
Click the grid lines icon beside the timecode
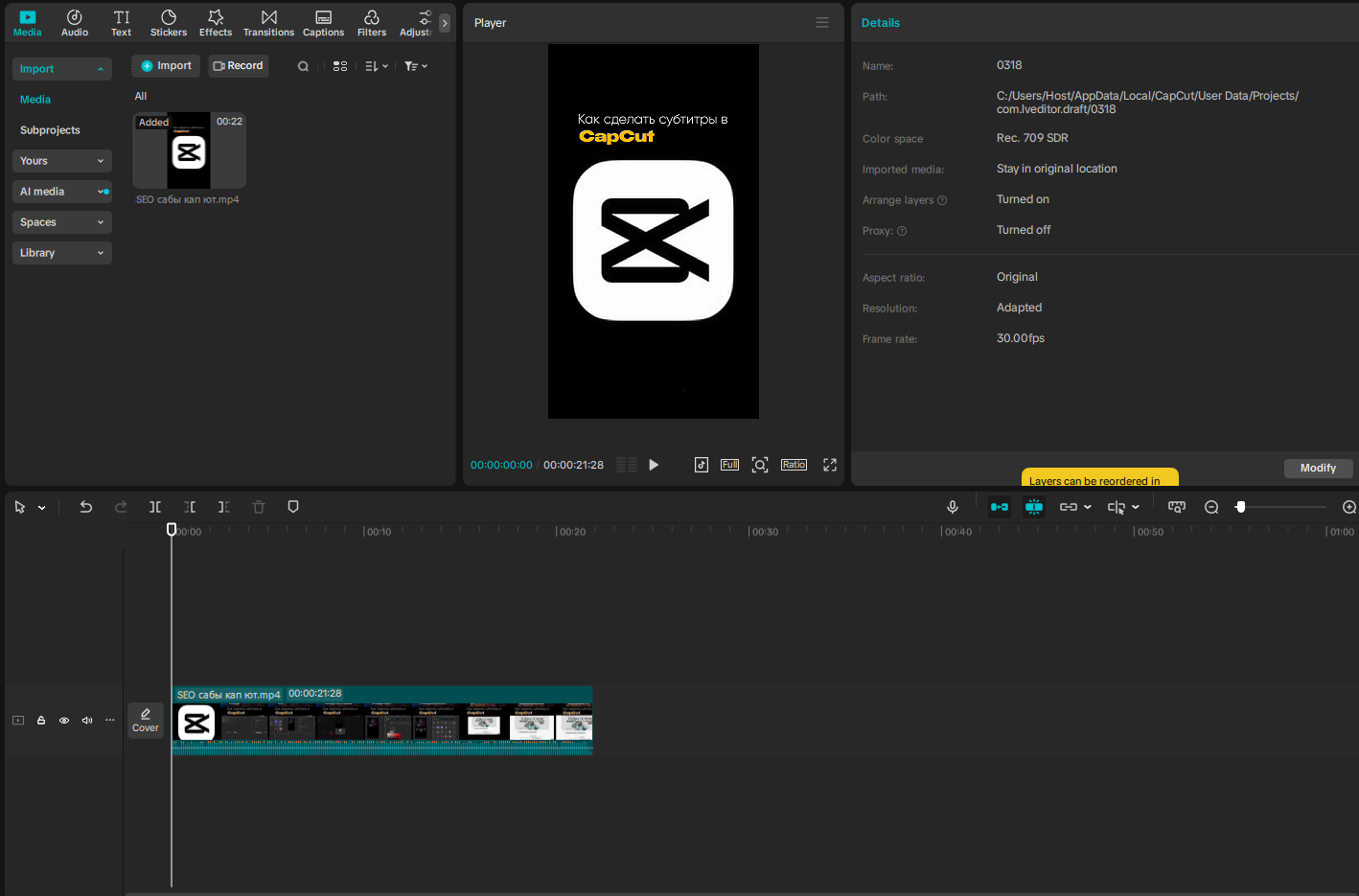click(627, 465)
